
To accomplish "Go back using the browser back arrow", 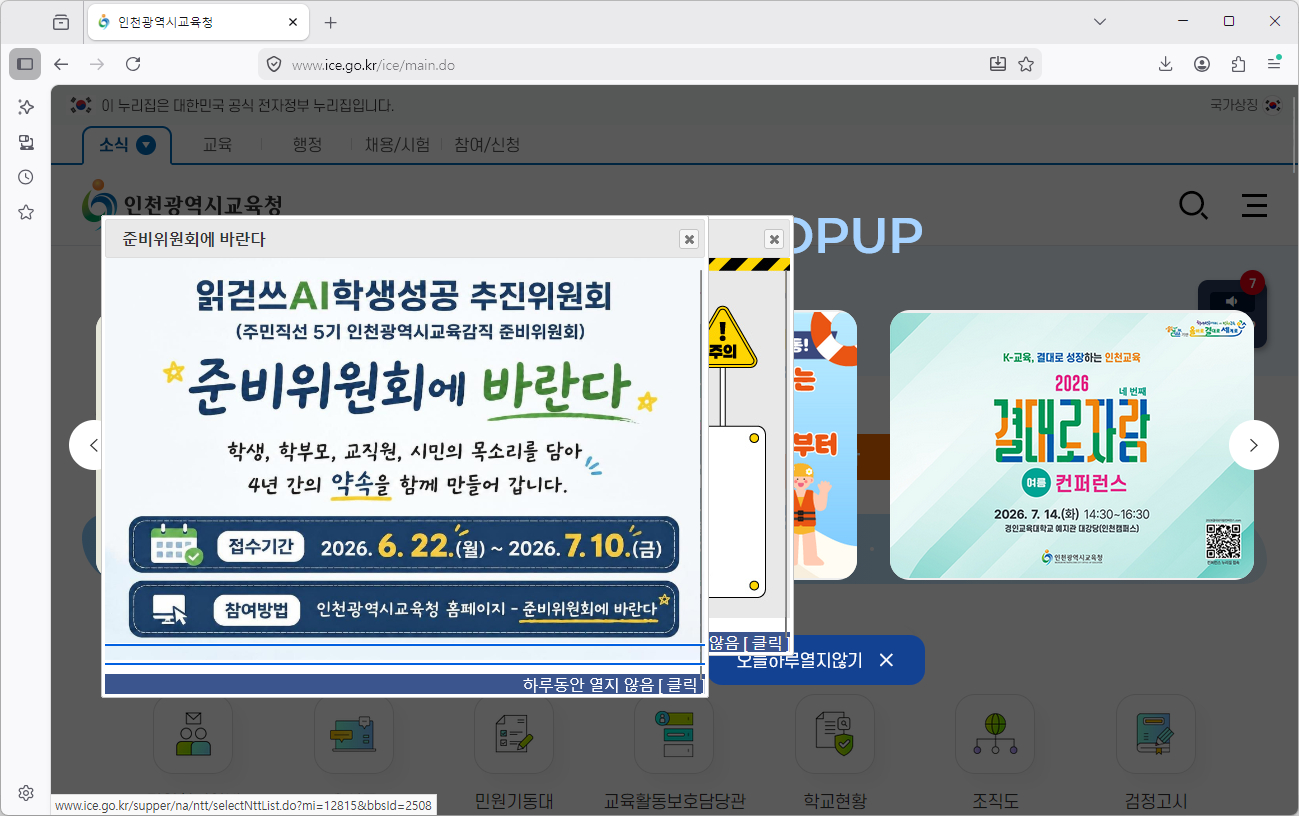I will click(x=61, y=64).
